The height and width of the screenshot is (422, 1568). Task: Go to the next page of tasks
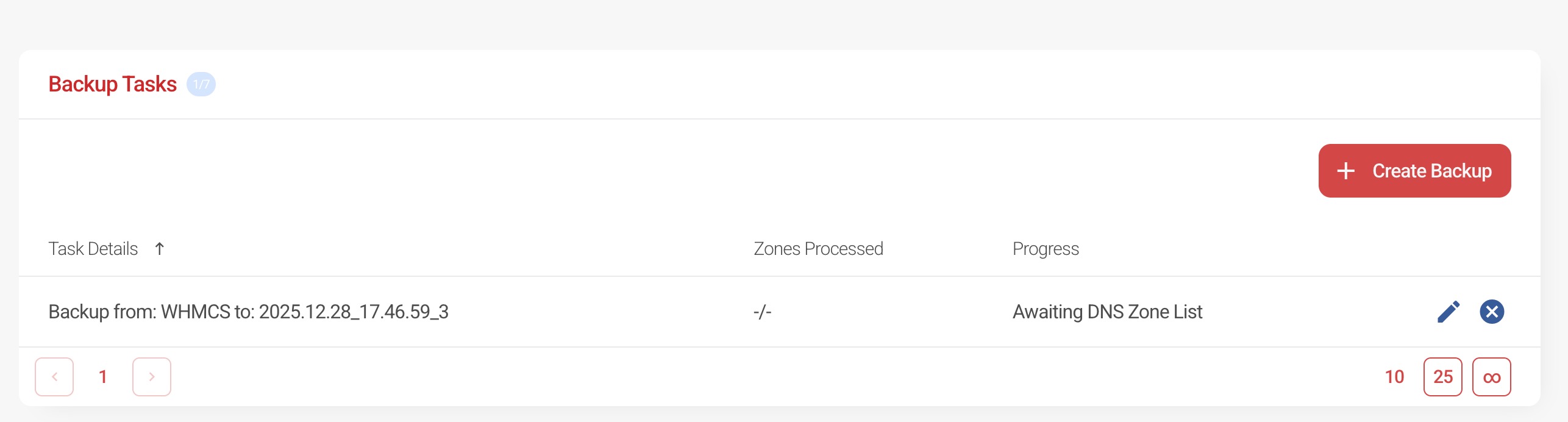pyautogui.click(x=152, y=377)
